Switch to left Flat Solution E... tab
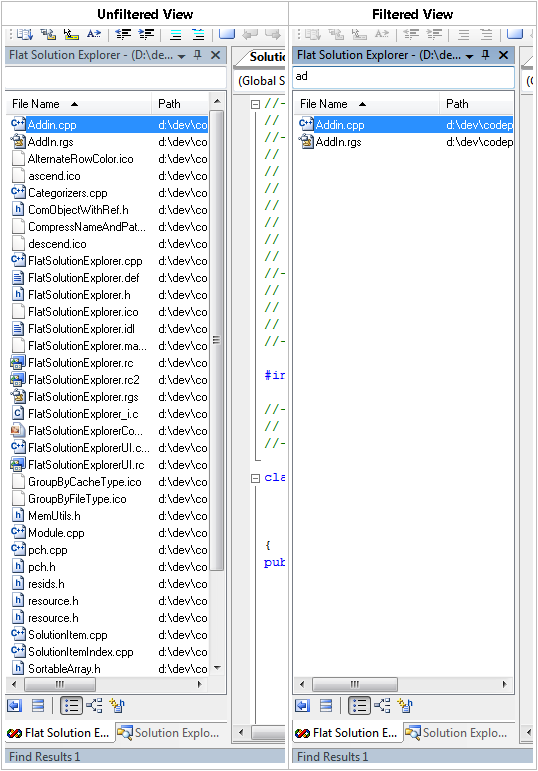 point(59,733)
